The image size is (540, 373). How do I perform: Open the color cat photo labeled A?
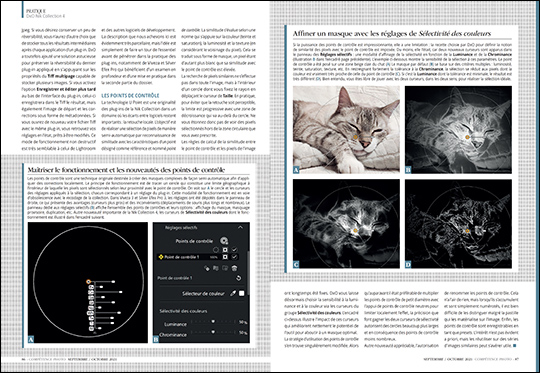click(346, 129)
